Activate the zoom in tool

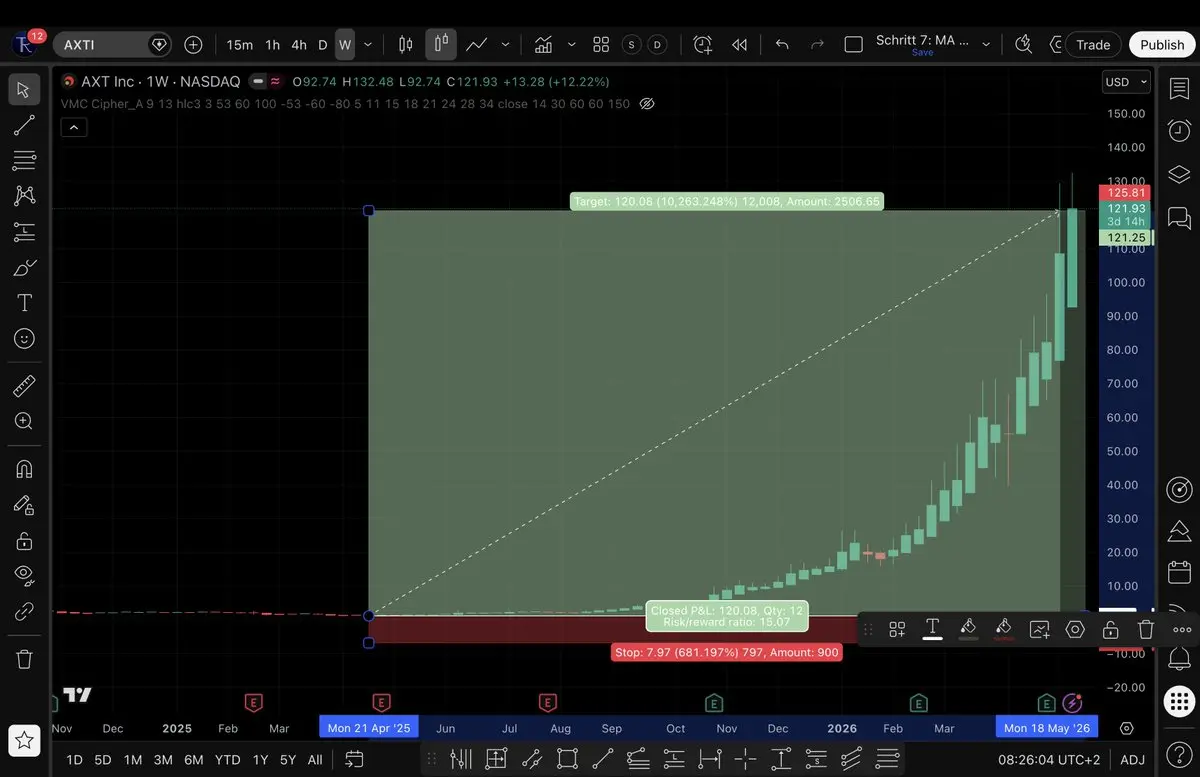coord(24,421)
